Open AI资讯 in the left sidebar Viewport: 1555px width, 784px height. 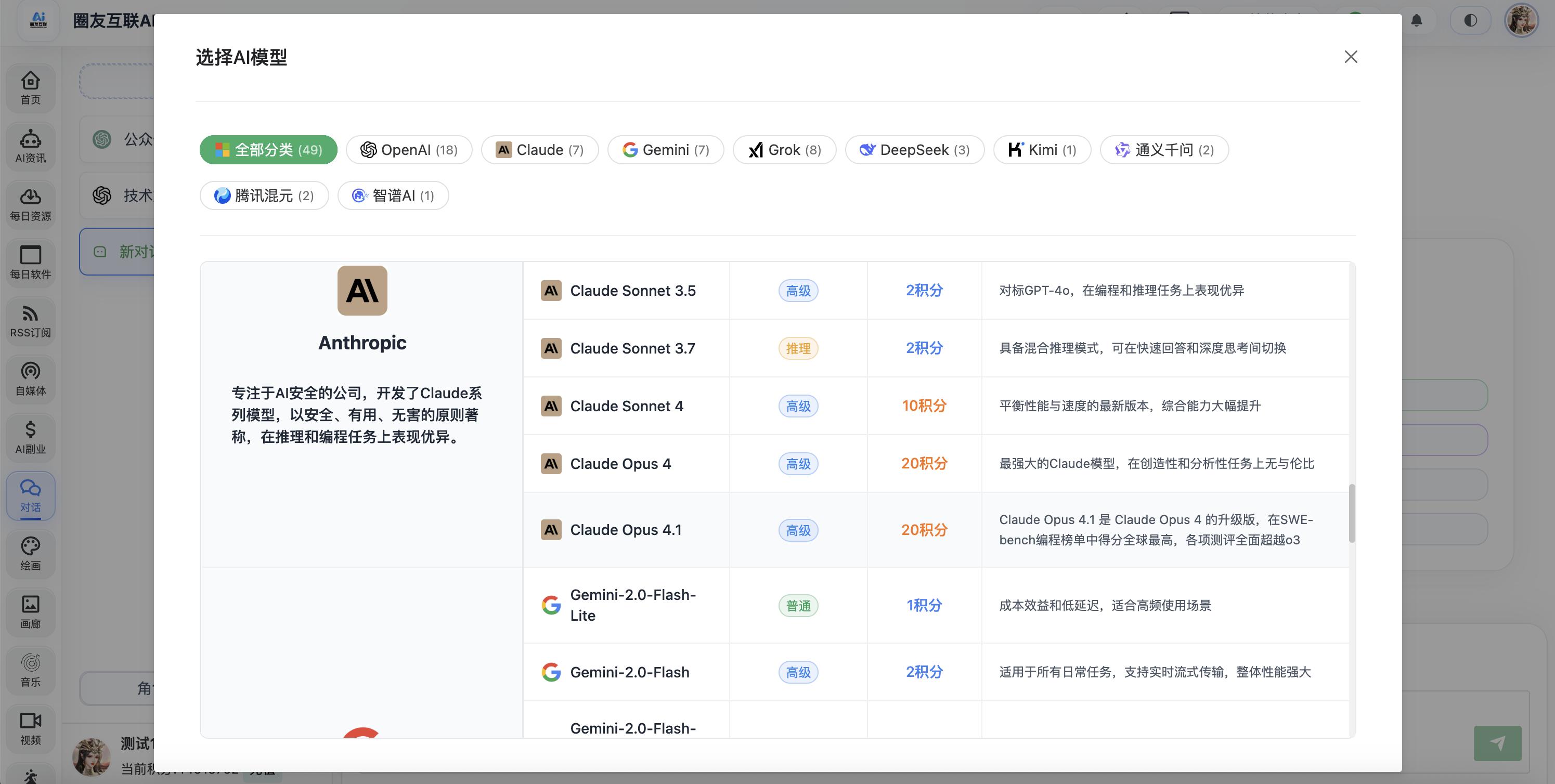pos(31,147)
